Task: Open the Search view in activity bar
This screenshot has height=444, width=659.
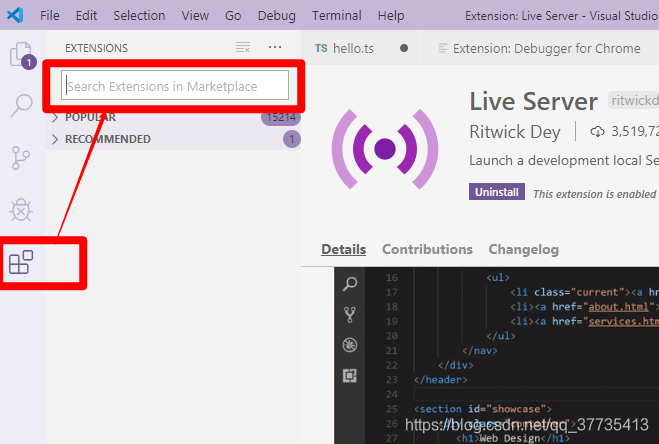Action: 21,105
